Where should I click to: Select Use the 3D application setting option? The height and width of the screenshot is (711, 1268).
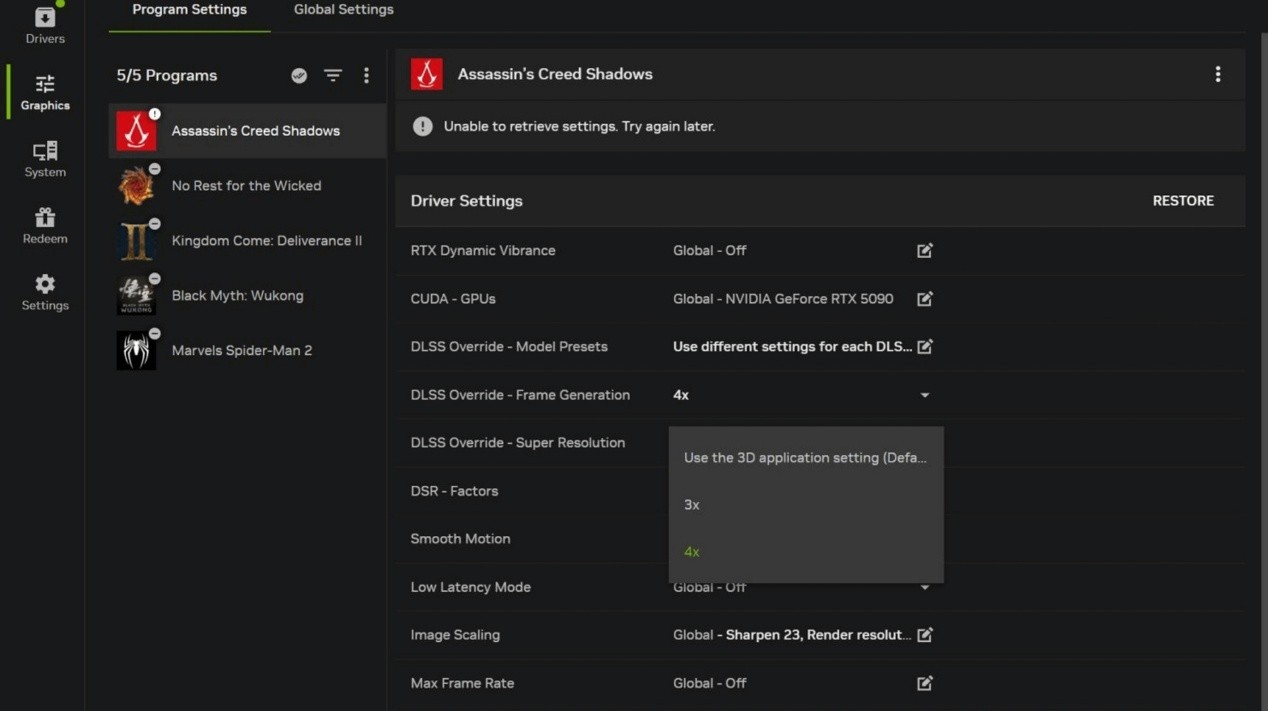click(805, 458)
